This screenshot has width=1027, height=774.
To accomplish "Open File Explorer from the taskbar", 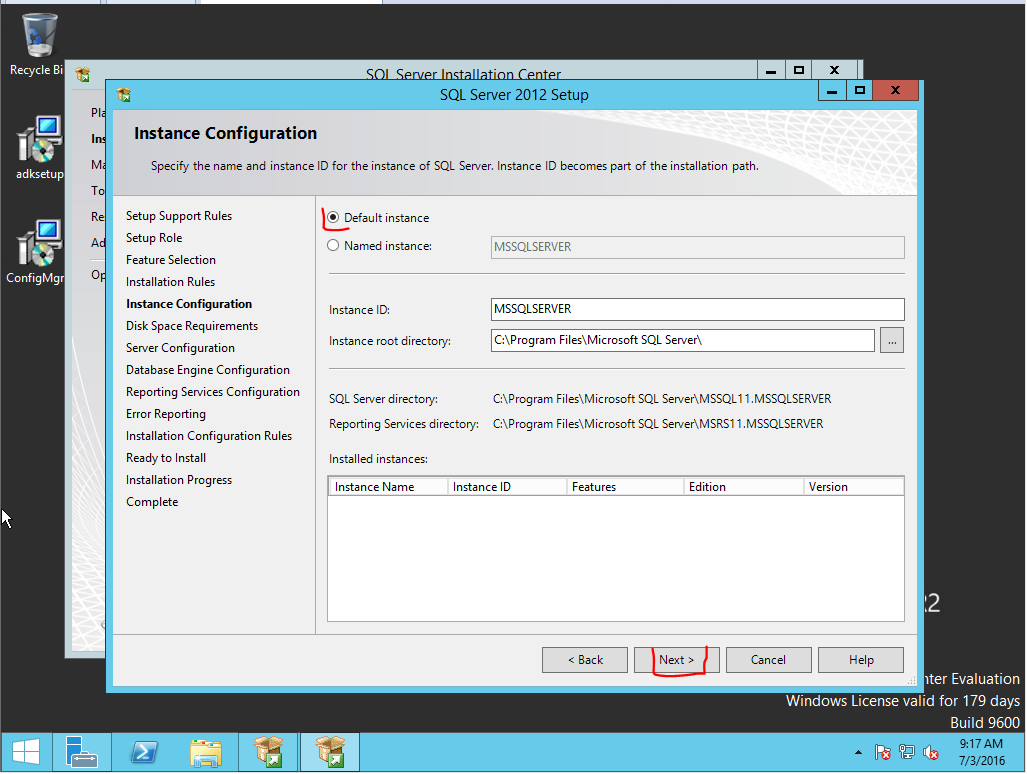I will tap(206, 752).
